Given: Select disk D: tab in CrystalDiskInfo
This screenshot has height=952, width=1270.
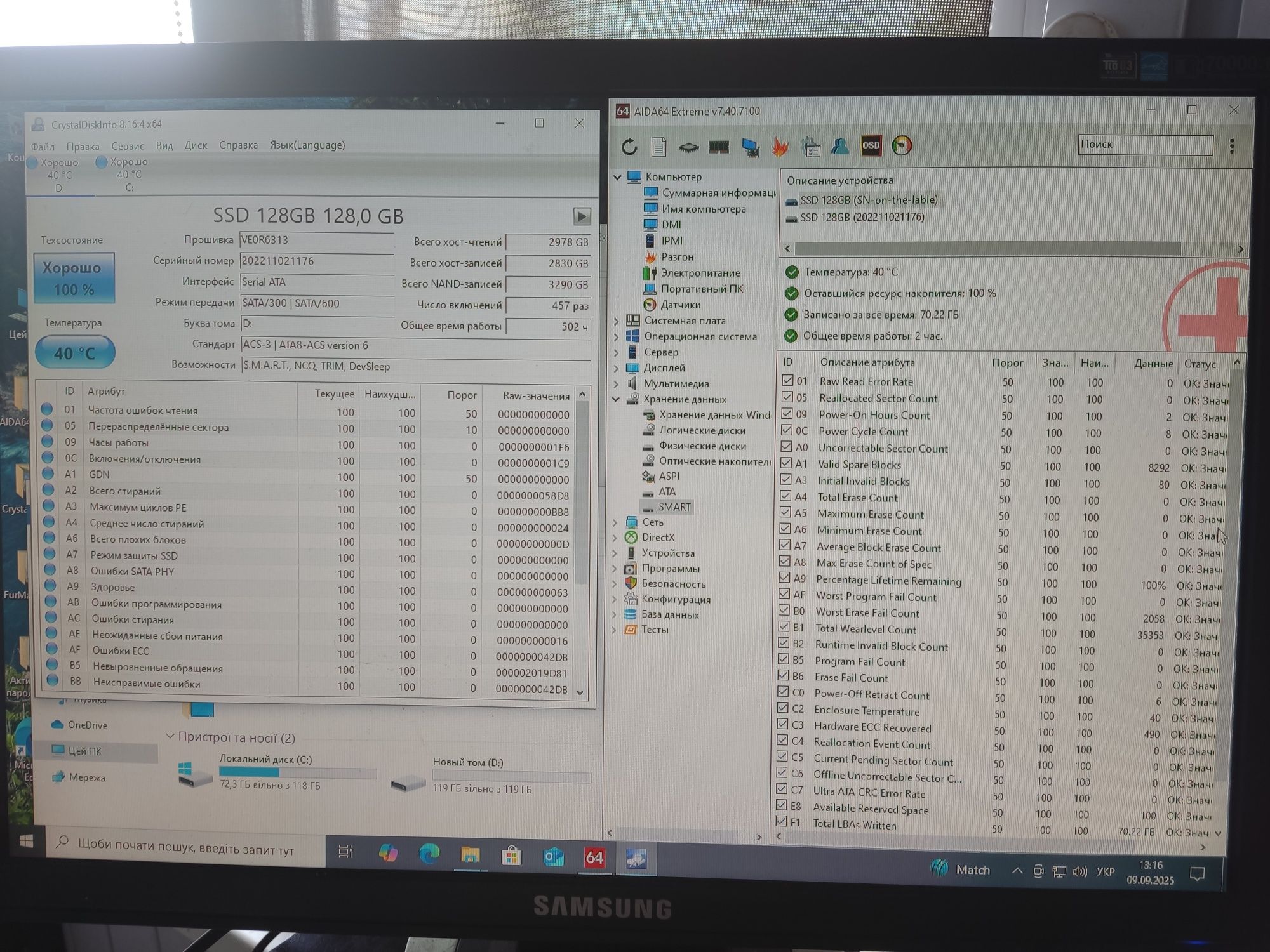Looking at the screenshot, I should click(x=59, y=175).
